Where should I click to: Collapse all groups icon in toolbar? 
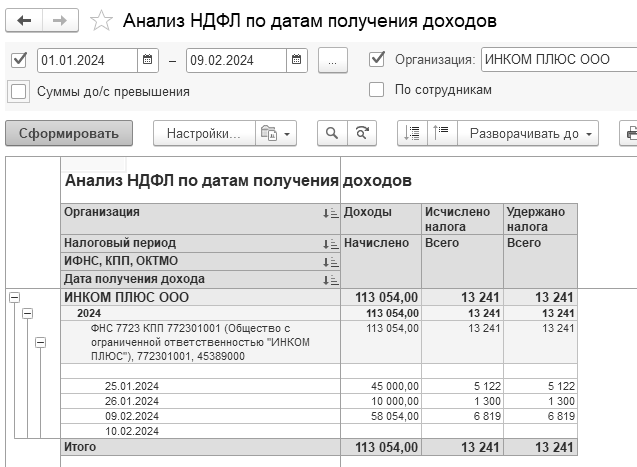[442, 133]
